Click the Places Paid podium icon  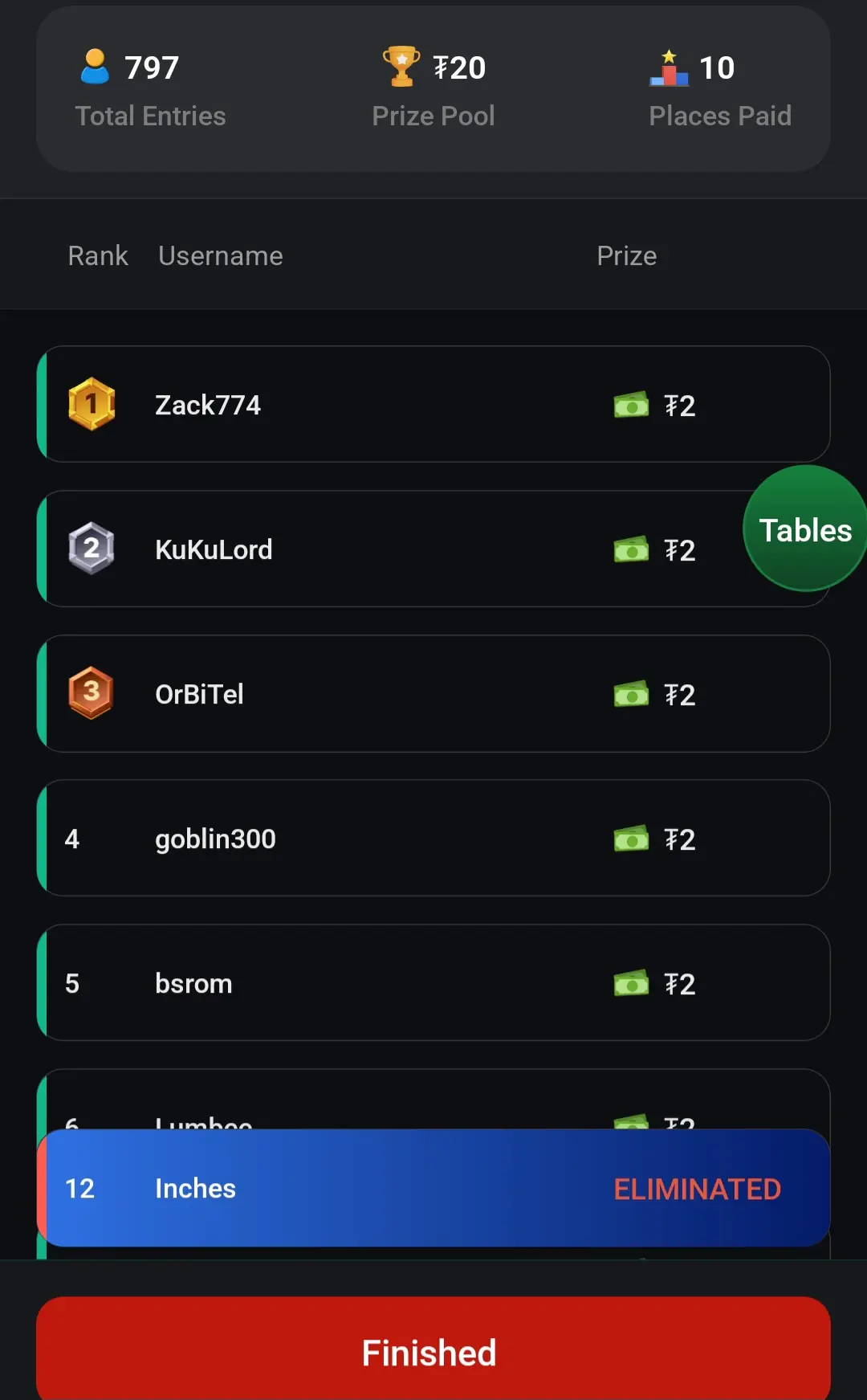tap(669, 68)
